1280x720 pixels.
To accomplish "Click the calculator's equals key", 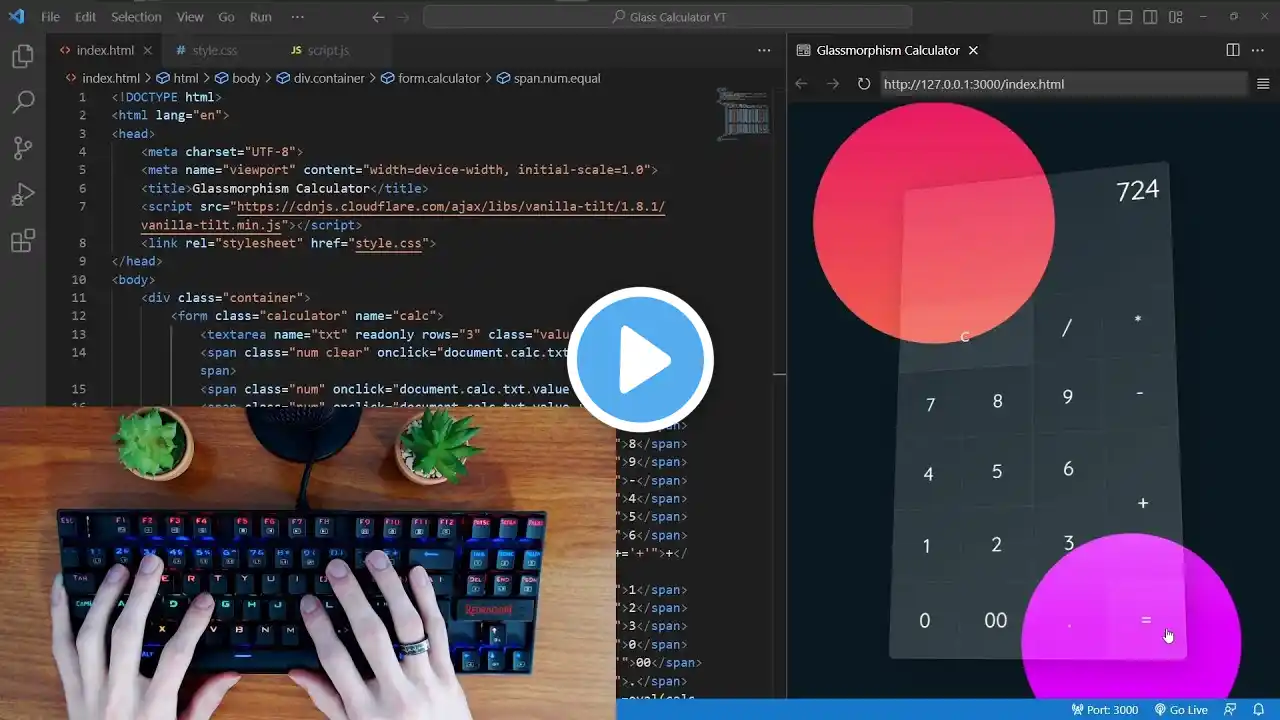I will pyautogui.click(x=1146, y=620).
